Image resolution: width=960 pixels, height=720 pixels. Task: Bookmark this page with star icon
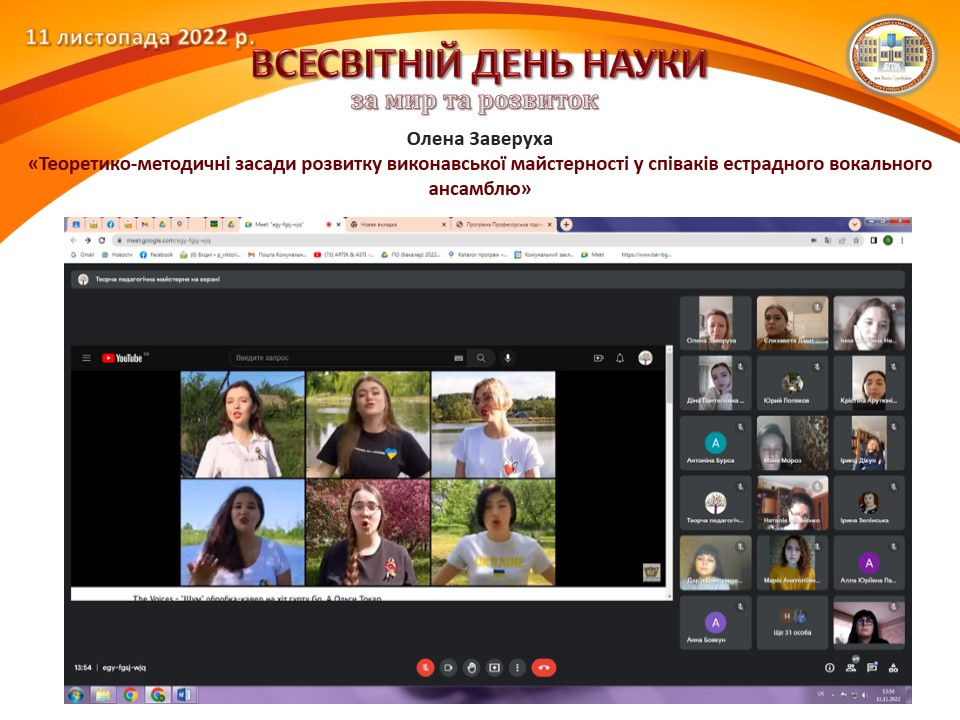[857, 241]
